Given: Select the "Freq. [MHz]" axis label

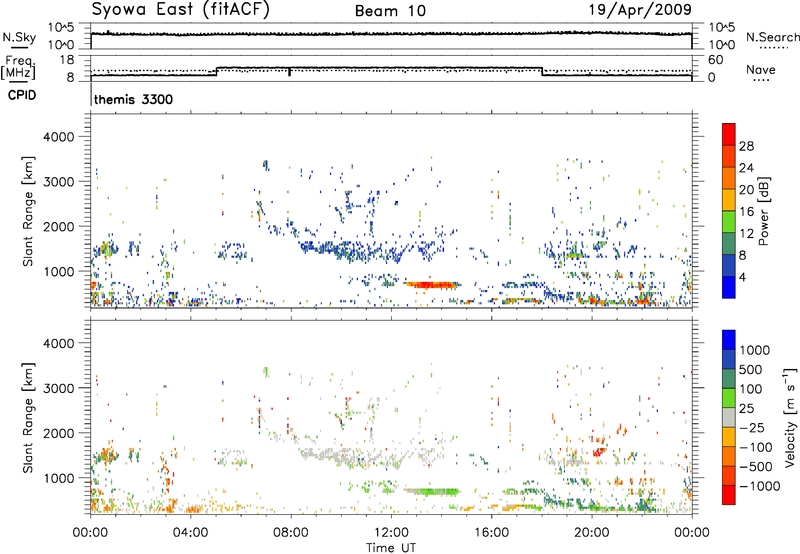Looking at the screenshot, I should pyautogui.click(x=18, y=68).
